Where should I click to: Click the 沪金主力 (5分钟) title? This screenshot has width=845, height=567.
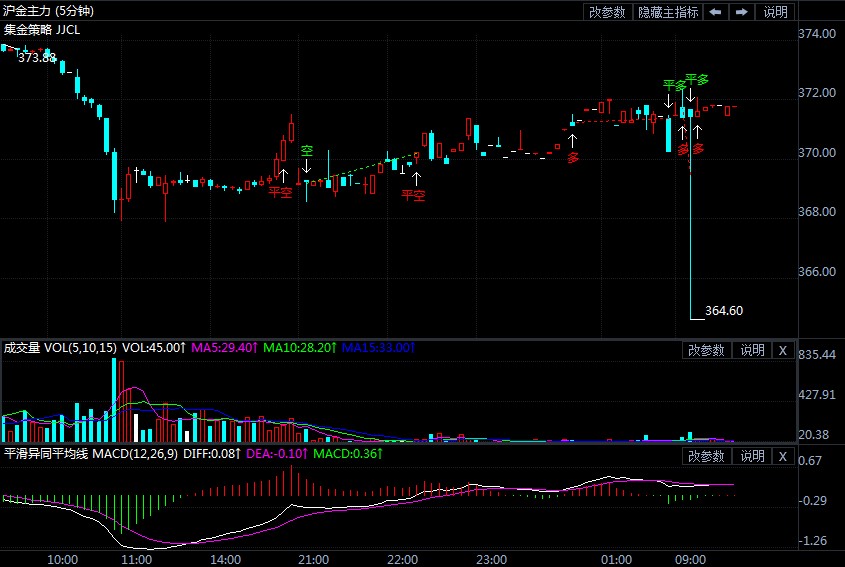[x=49, y=11]
